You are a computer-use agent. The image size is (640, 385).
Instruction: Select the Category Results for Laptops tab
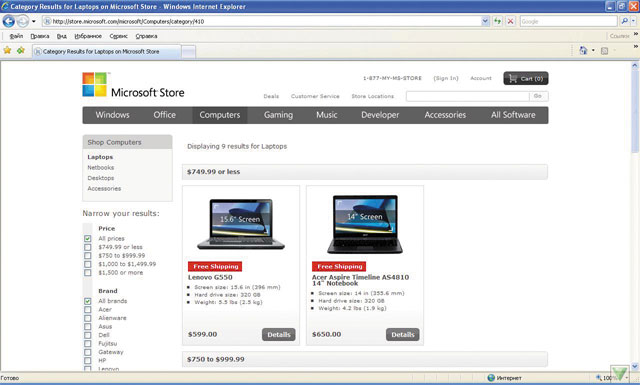point(106,51)
